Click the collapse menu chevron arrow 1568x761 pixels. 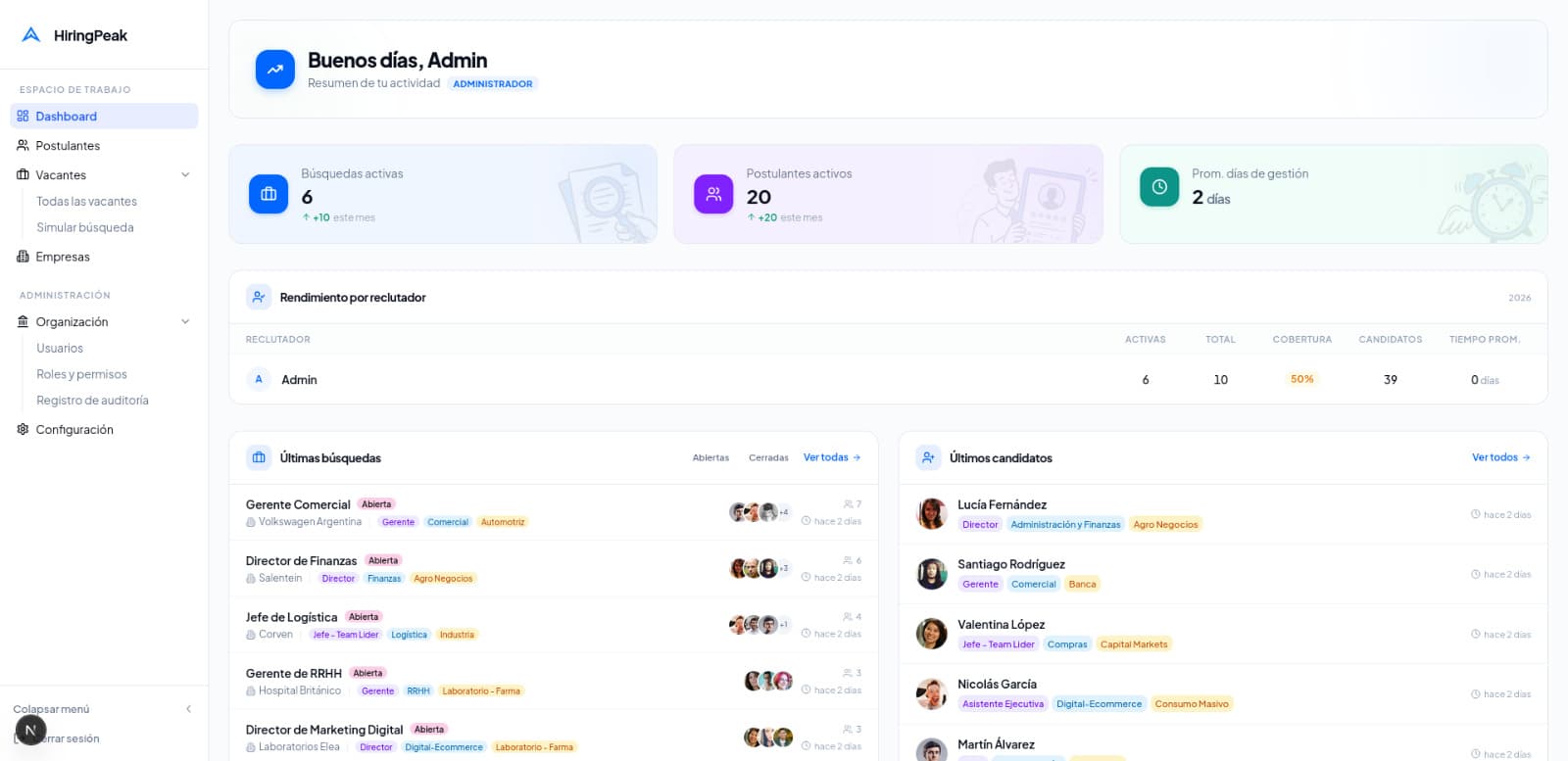(x=188, y=709)
